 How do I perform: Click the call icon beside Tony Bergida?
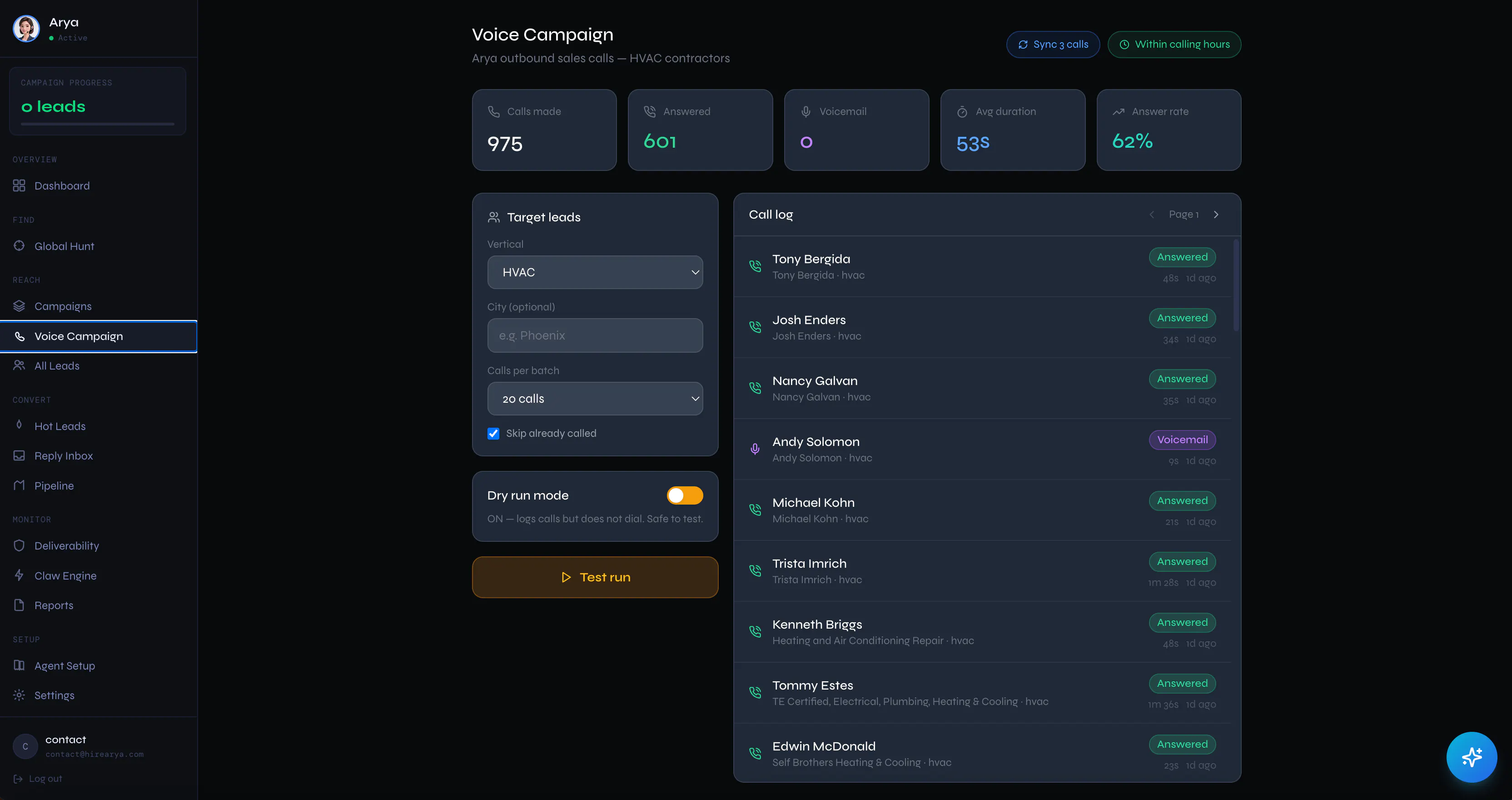pos(756,266)
